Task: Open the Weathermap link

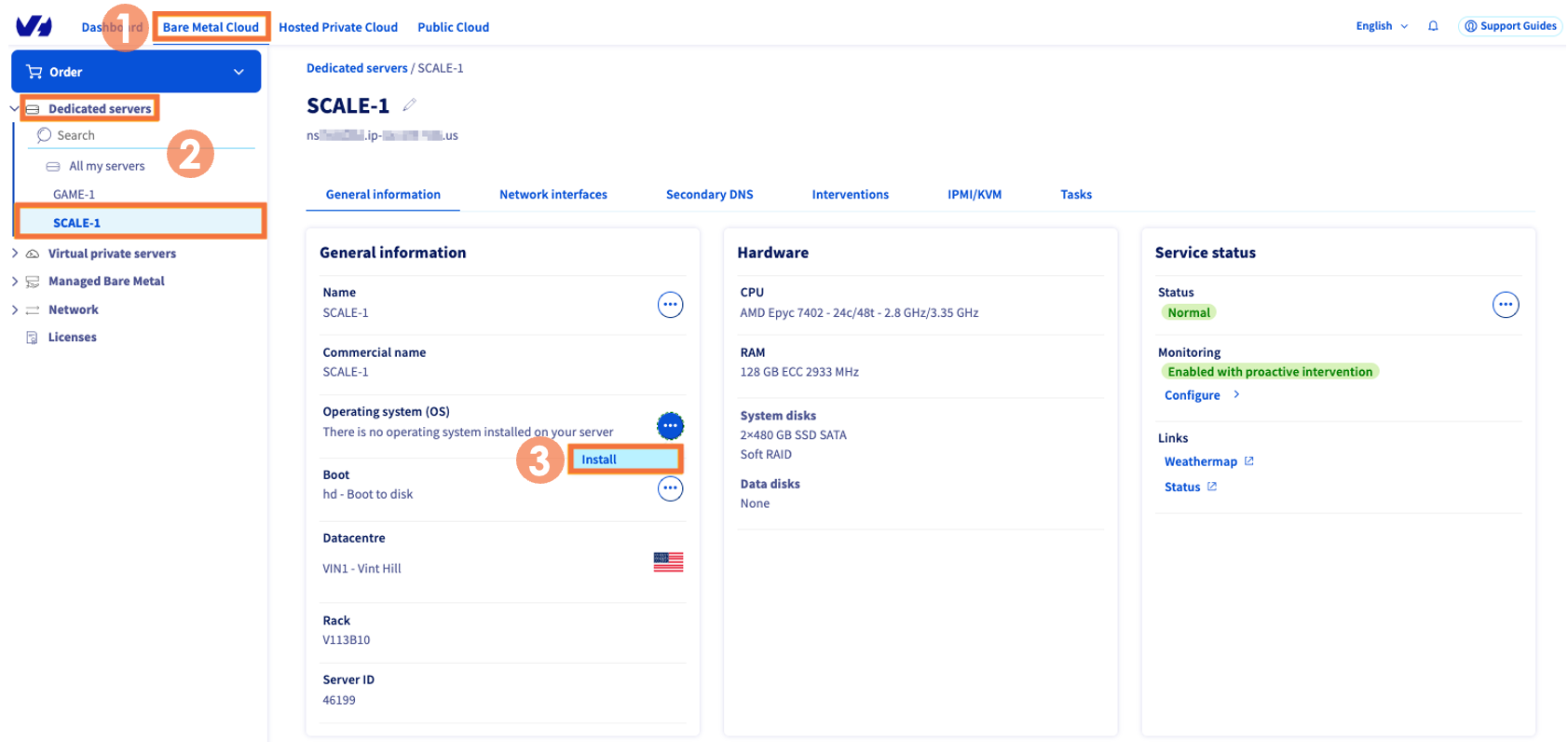Action: point(1201,461)
